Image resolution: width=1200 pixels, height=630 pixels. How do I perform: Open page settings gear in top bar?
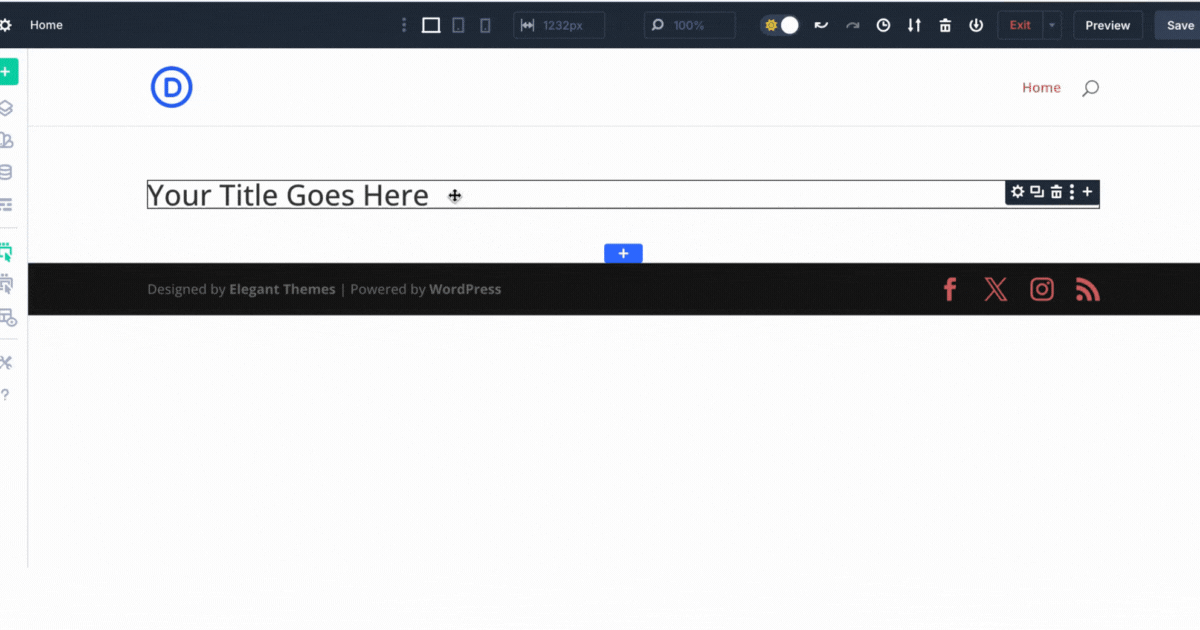pyautogui.click(x=5, y=25)
